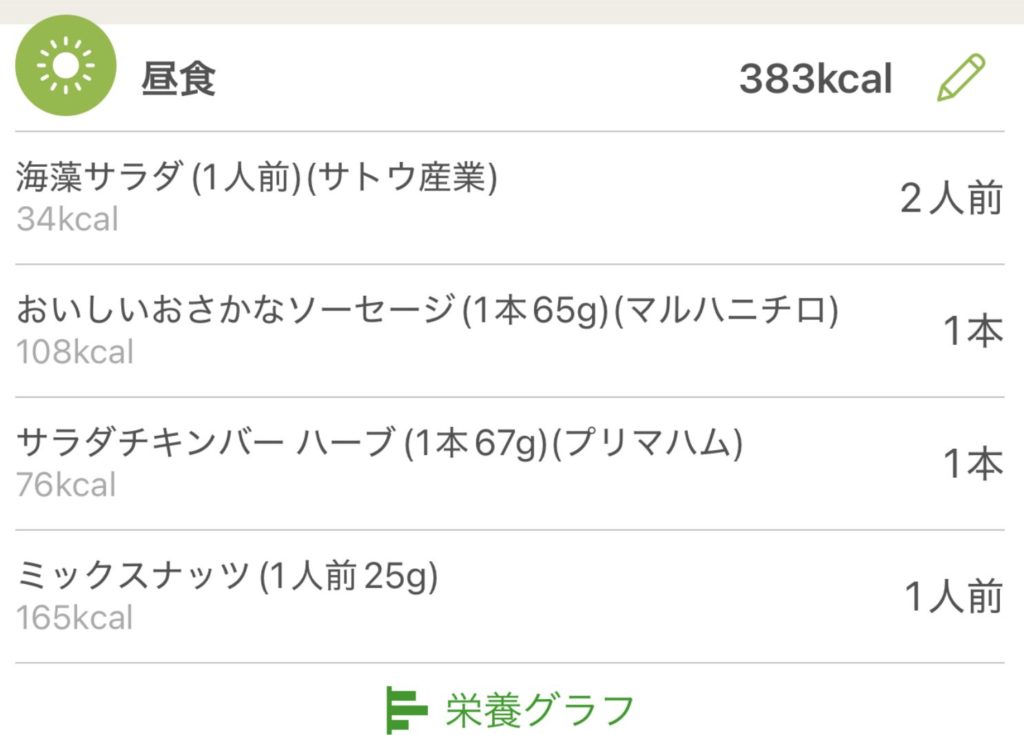Open the 海藻サラダ food entry

coord(257,179)
